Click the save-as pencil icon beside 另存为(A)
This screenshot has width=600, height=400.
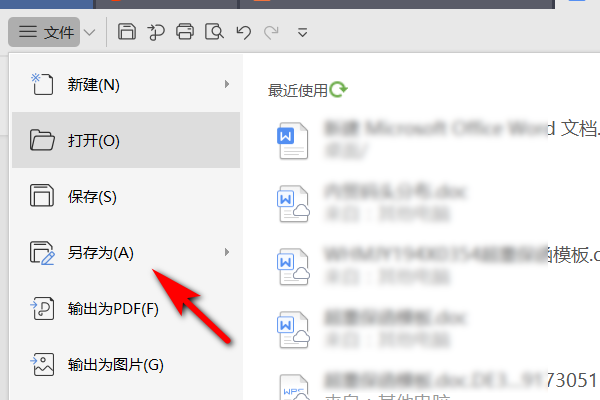coord(42,253)
